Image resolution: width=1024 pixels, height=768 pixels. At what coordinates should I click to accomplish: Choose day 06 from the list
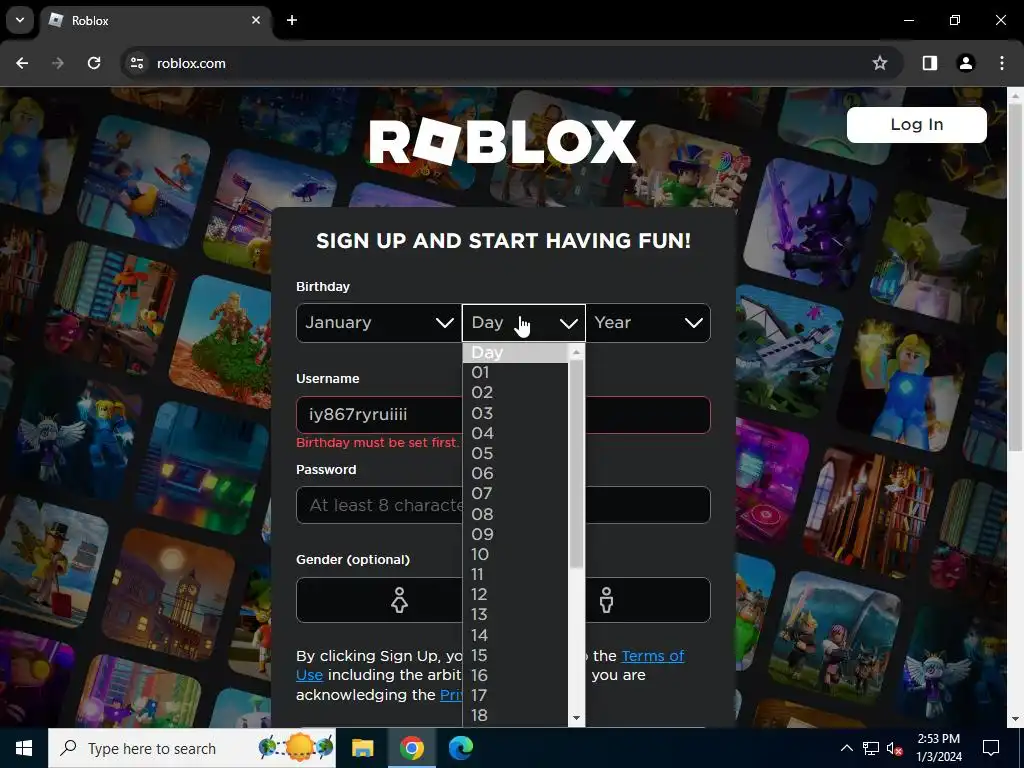516,473
